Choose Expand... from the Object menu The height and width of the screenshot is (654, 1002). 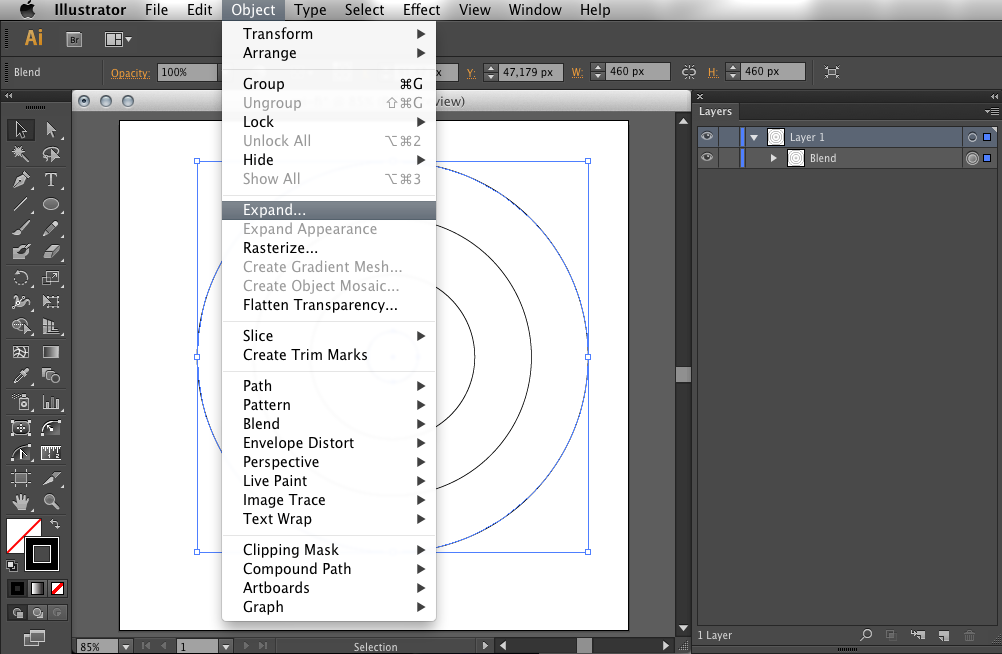click(x=275, y=210)
